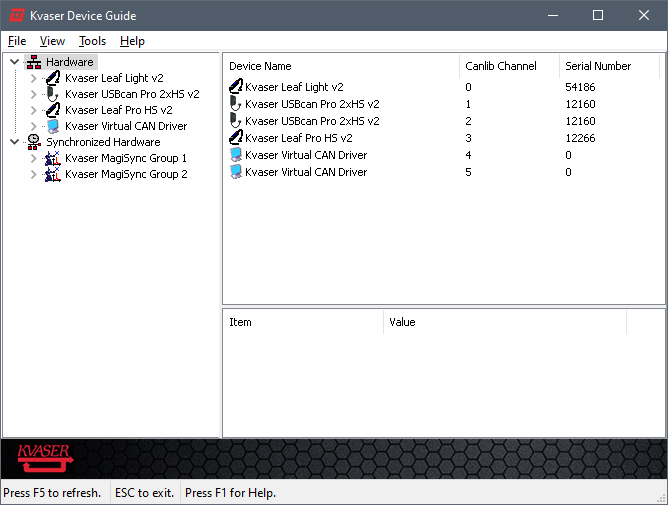Click the Value column header
668x505 pixels.
coord(505,322)
